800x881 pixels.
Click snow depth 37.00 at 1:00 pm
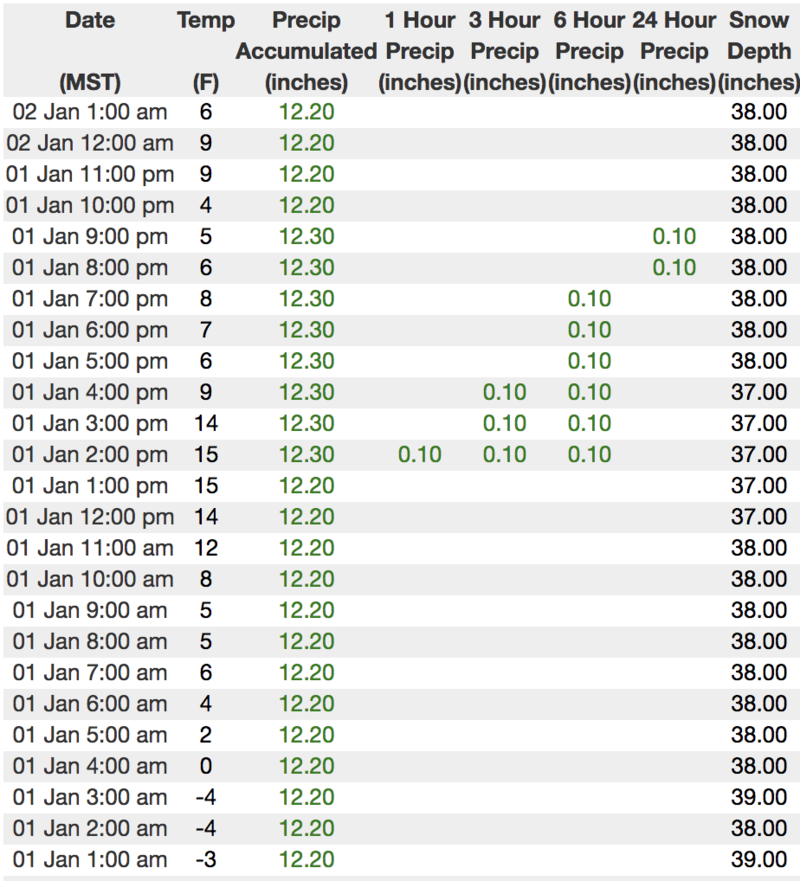[758, 485]
